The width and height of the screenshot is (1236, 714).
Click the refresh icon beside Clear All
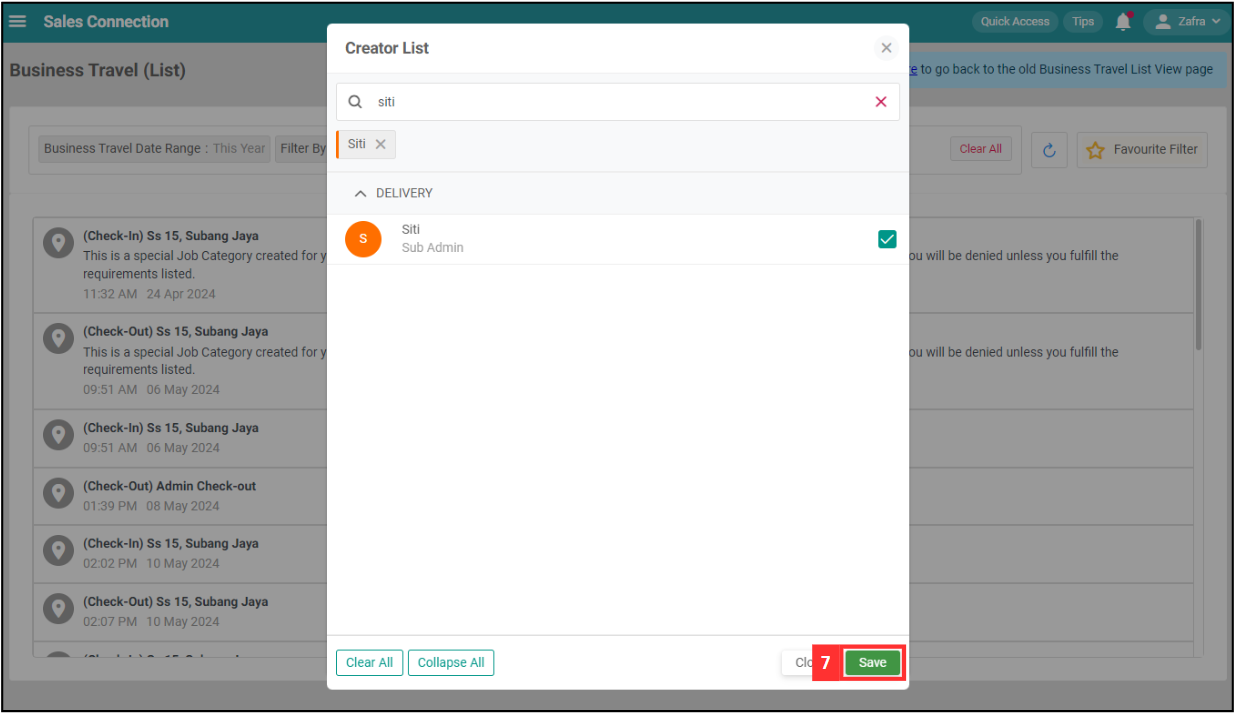pyautogui.click(x=1049, y=150)
